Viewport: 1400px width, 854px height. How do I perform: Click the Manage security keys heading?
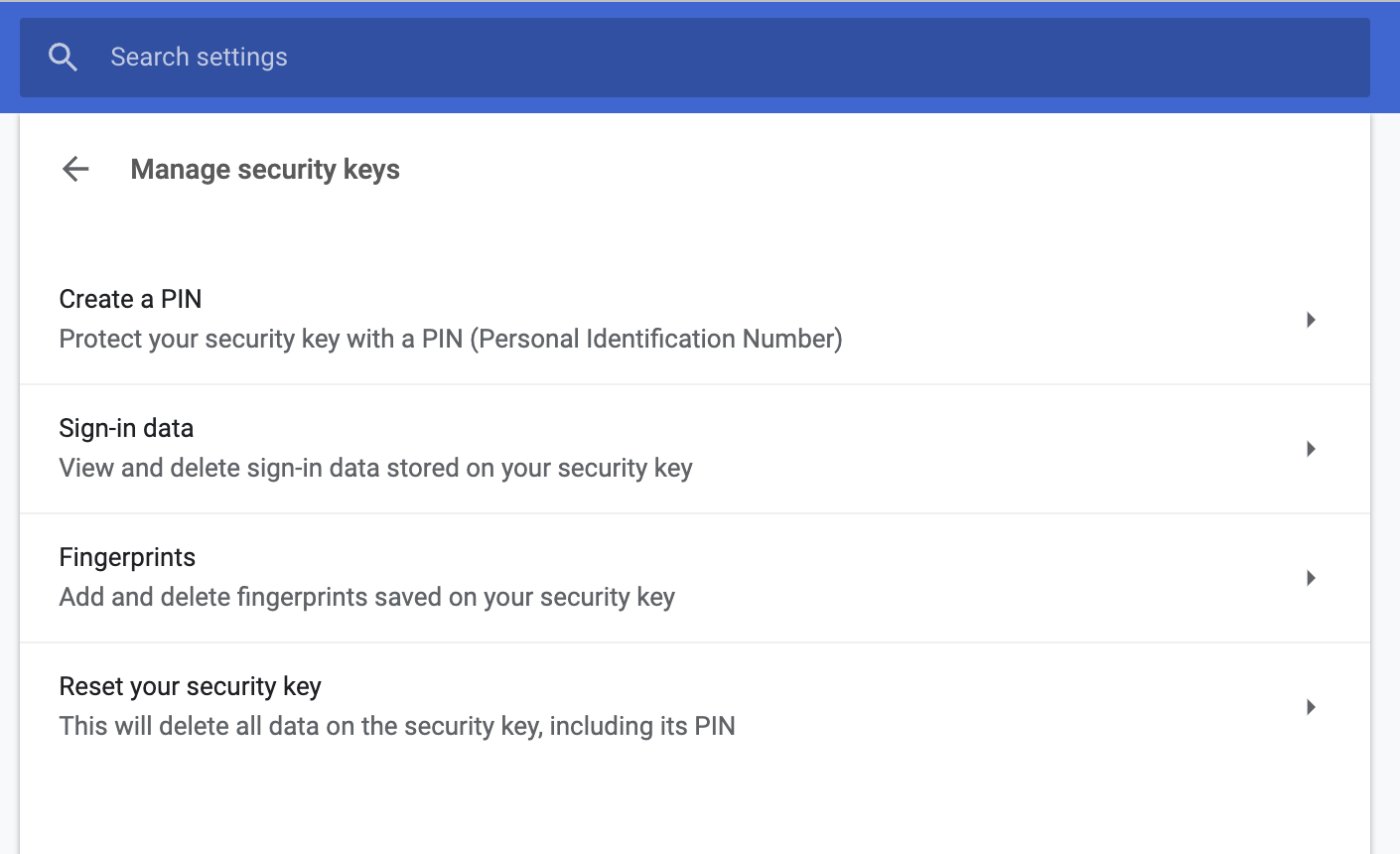click(265, 170)
